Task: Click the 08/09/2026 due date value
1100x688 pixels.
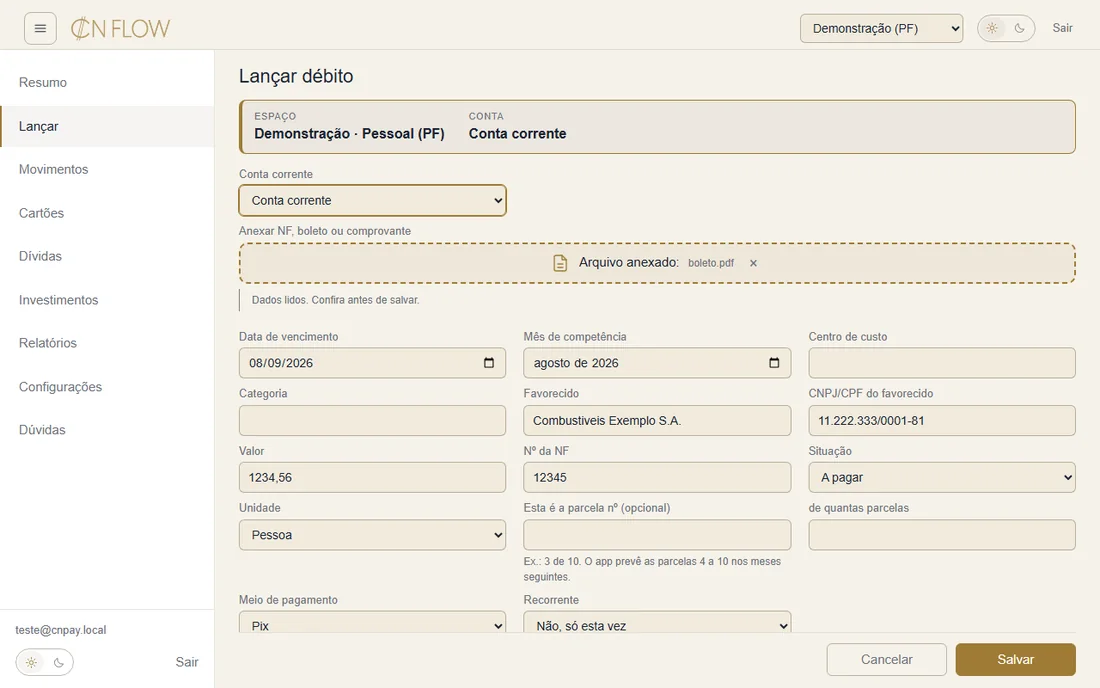Action: [281, 363]
